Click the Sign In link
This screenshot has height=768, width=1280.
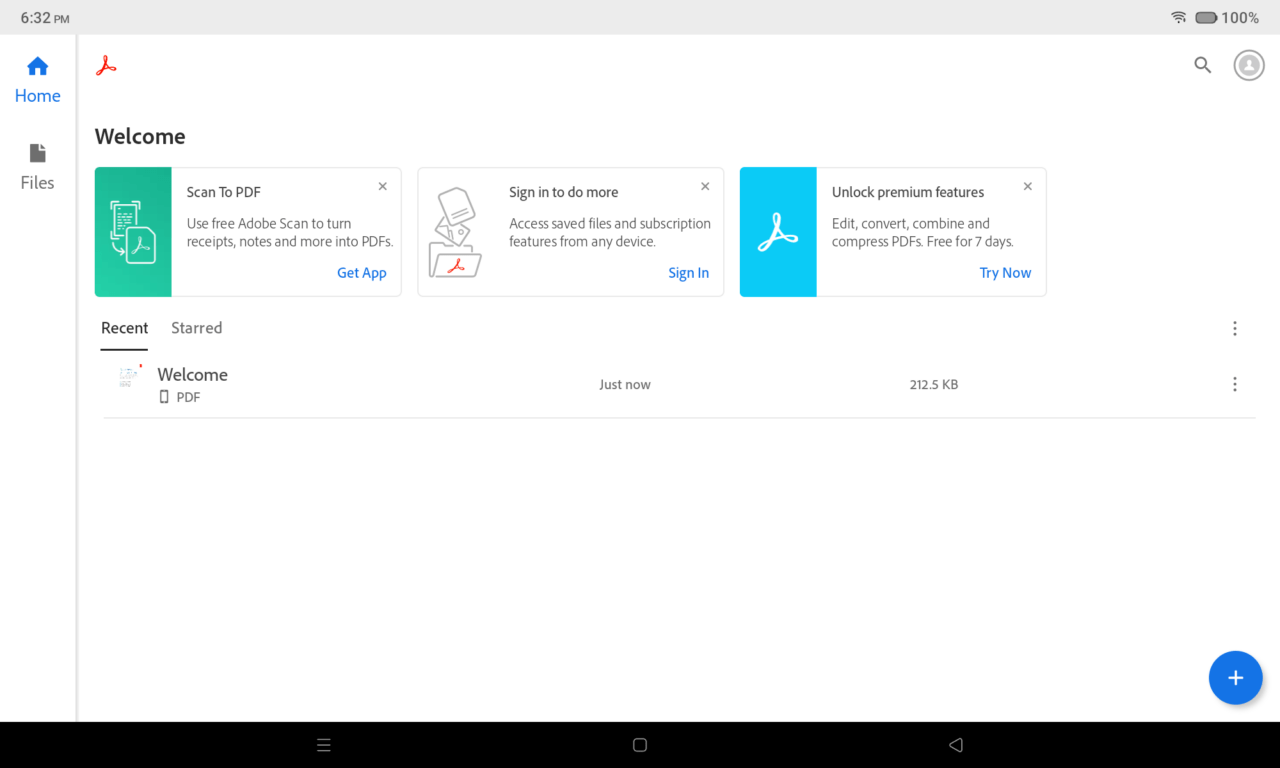tap(688, 272)
